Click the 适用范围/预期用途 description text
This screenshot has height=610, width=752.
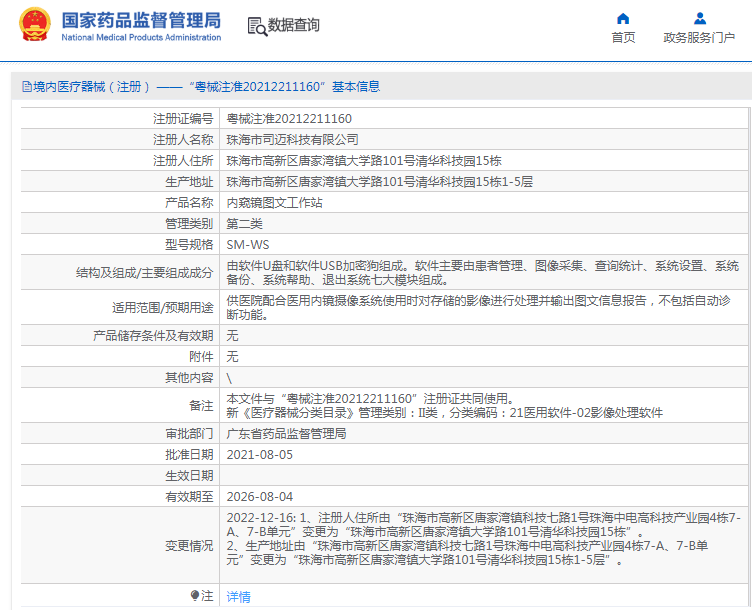tap(479, 307)
